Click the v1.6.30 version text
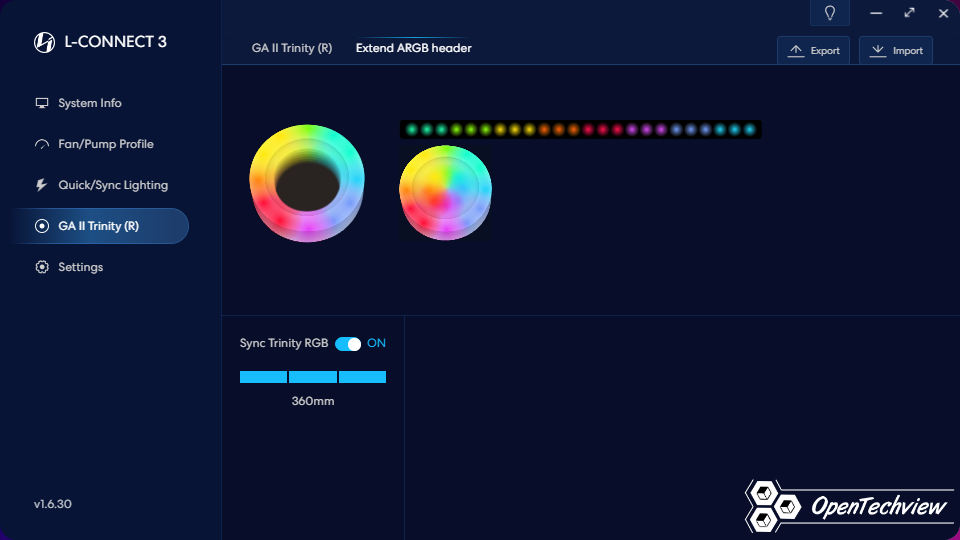 click(53, 504)
